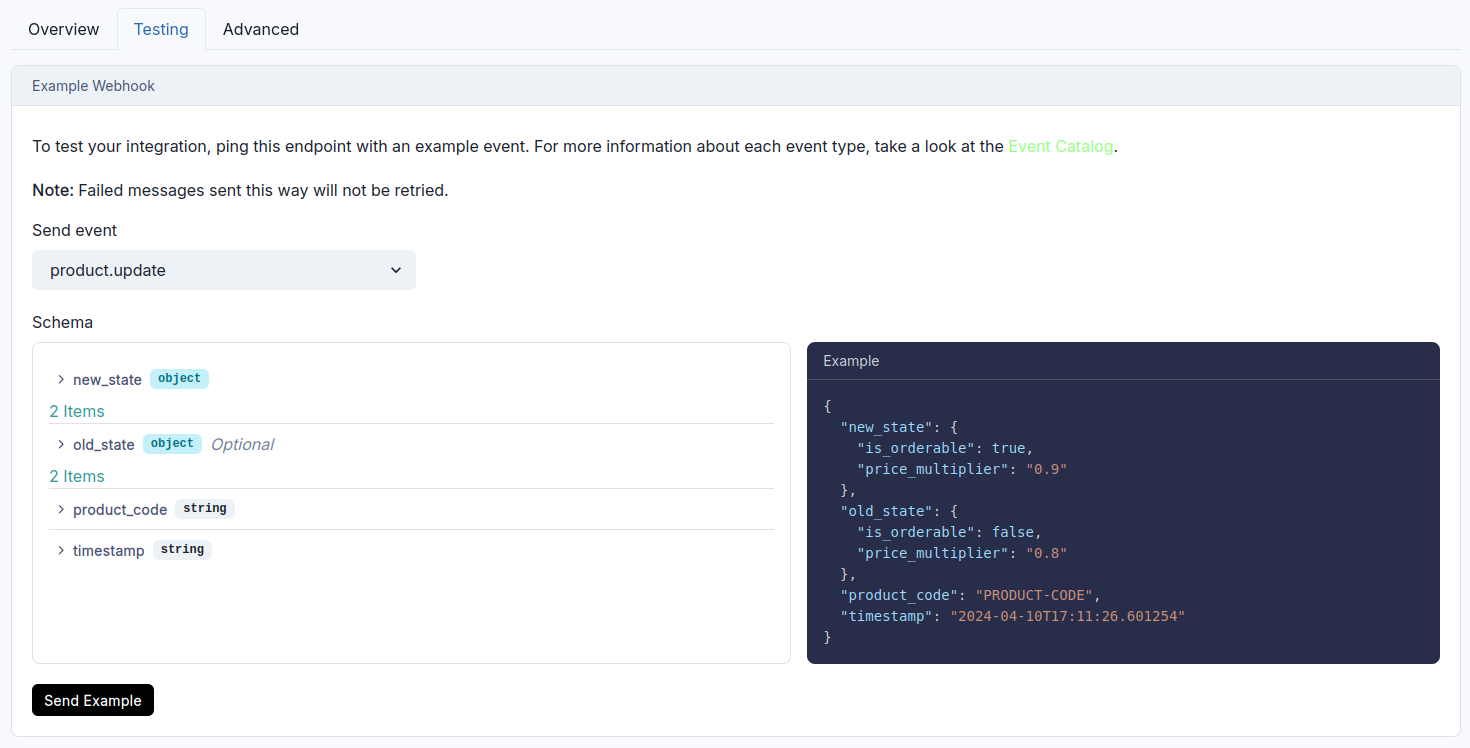1470x748 pixels.
Task: Click the new_state field name
Action: (107, 380)
